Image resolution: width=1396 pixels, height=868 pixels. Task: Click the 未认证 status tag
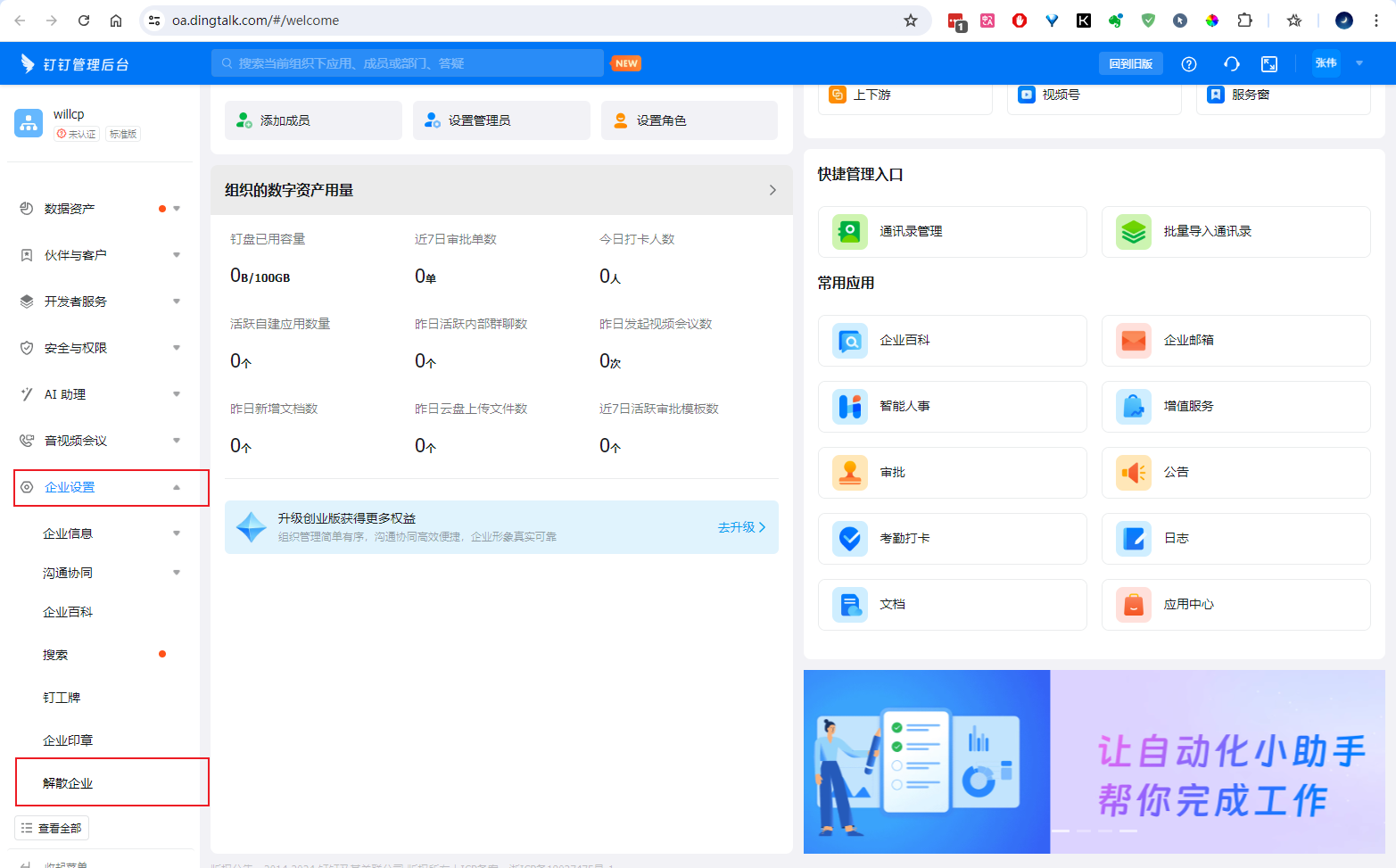[x=76, y=134]
